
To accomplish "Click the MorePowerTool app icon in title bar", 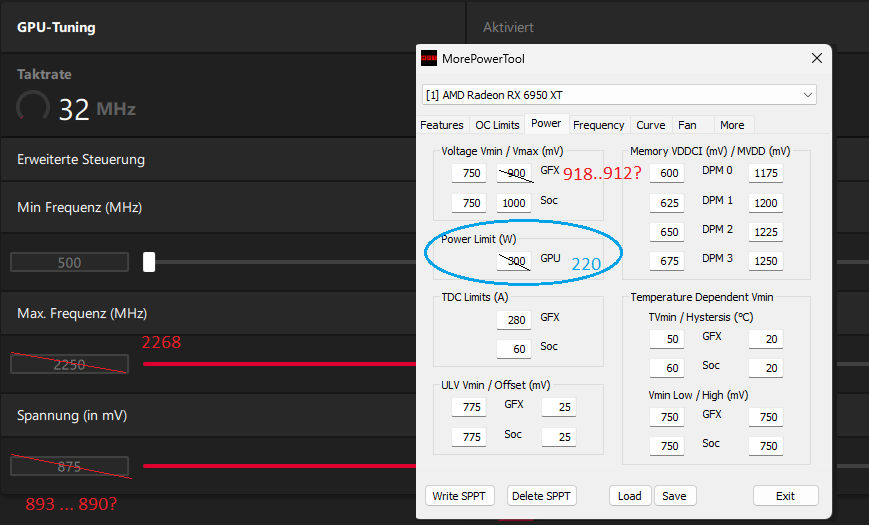I will (x=428, y=58).
